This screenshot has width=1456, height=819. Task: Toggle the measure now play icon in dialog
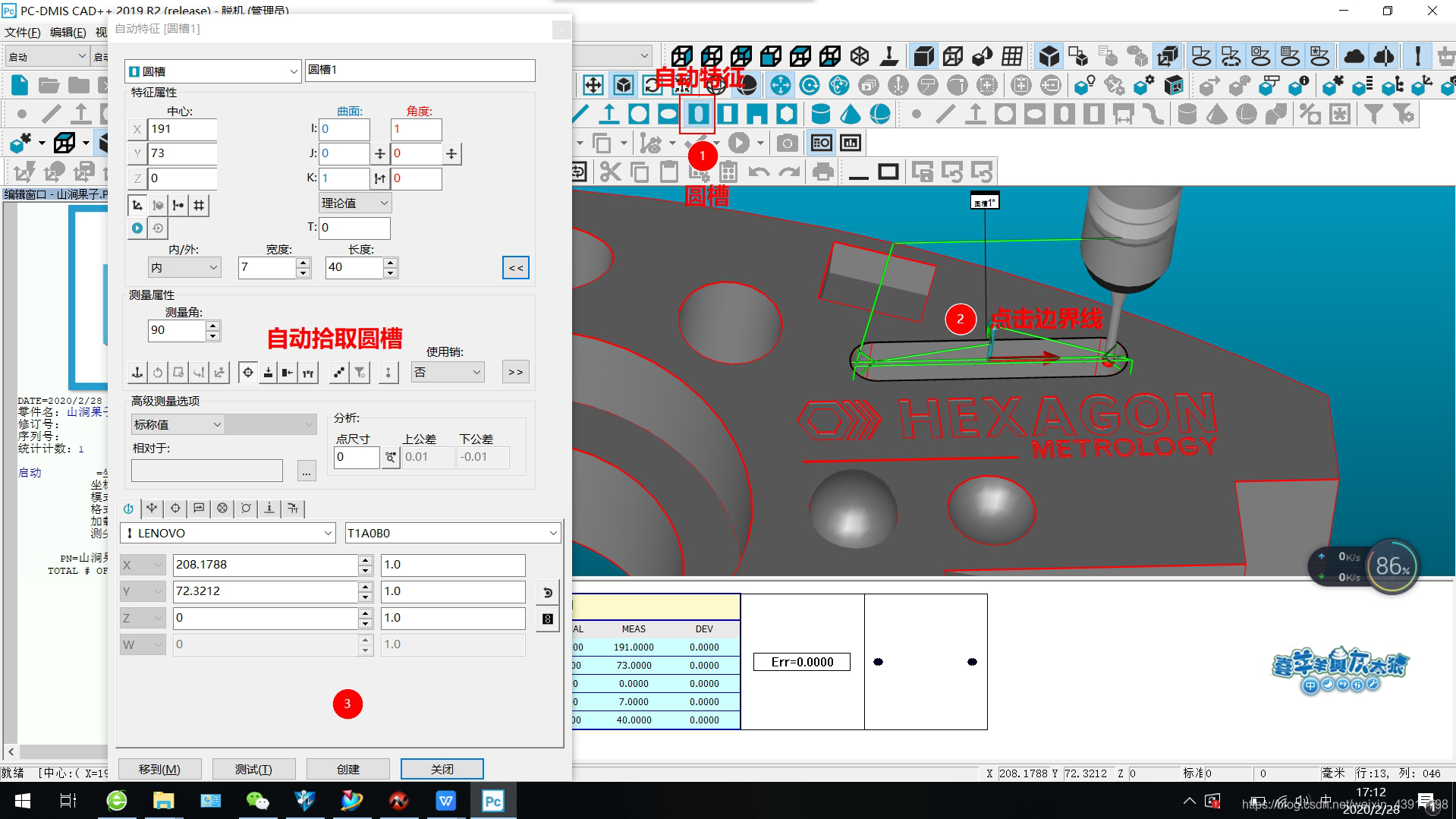(x=137, y=228)
